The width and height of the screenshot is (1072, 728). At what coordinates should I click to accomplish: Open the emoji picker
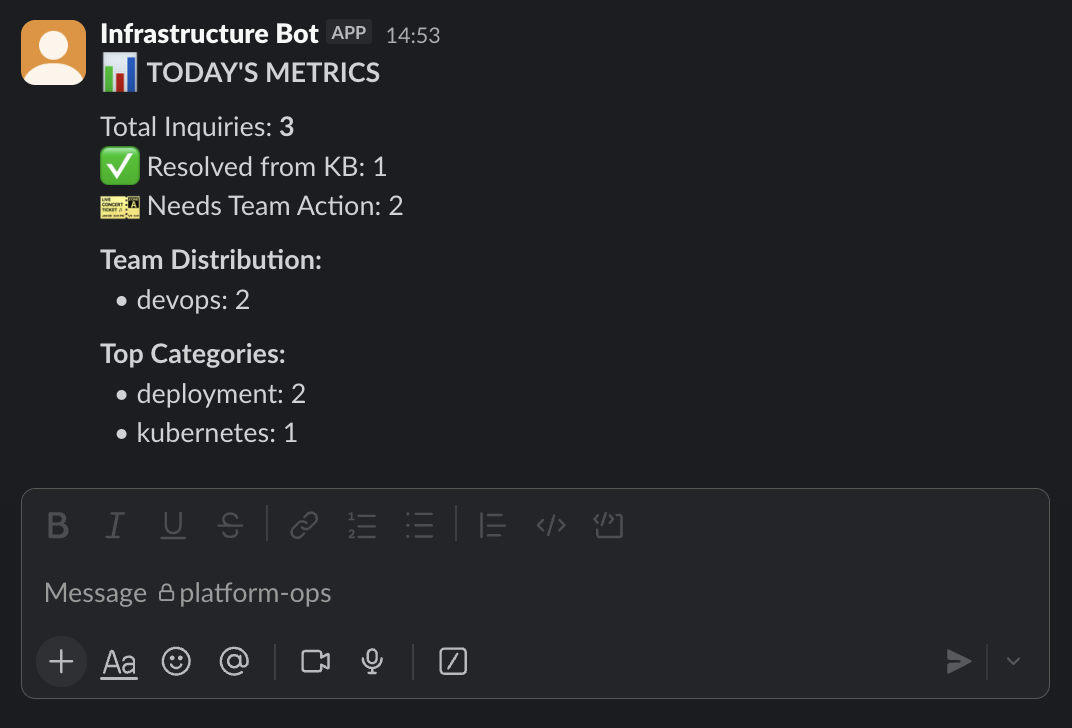176,661
